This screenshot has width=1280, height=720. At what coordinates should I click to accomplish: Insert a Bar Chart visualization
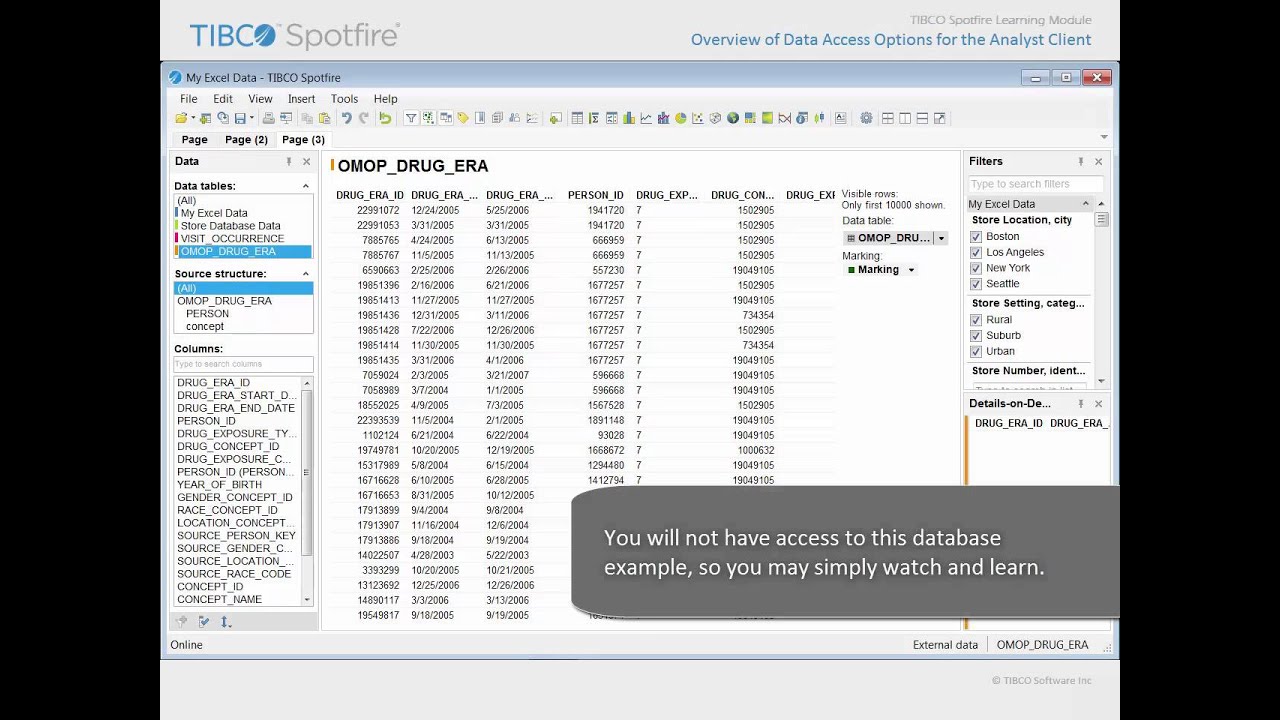click(629, 118)
